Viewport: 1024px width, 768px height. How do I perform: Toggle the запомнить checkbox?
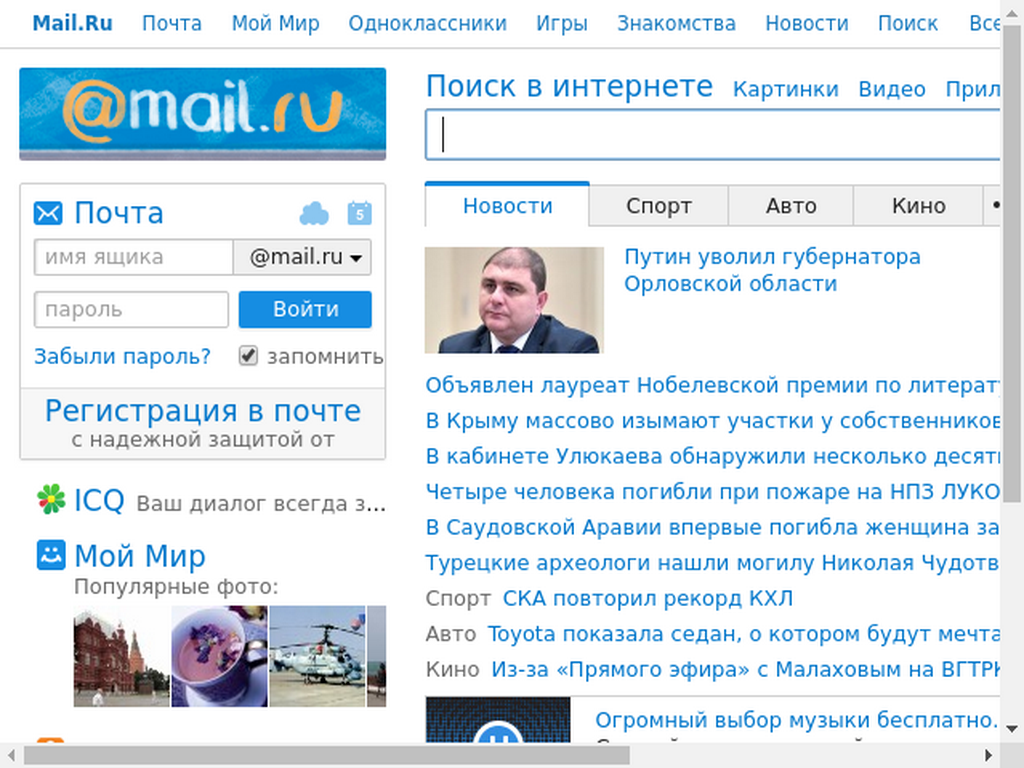tap(248, 356)
